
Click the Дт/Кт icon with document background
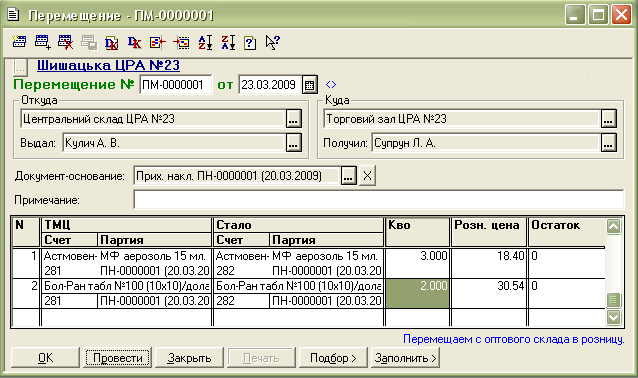point(111,42)
